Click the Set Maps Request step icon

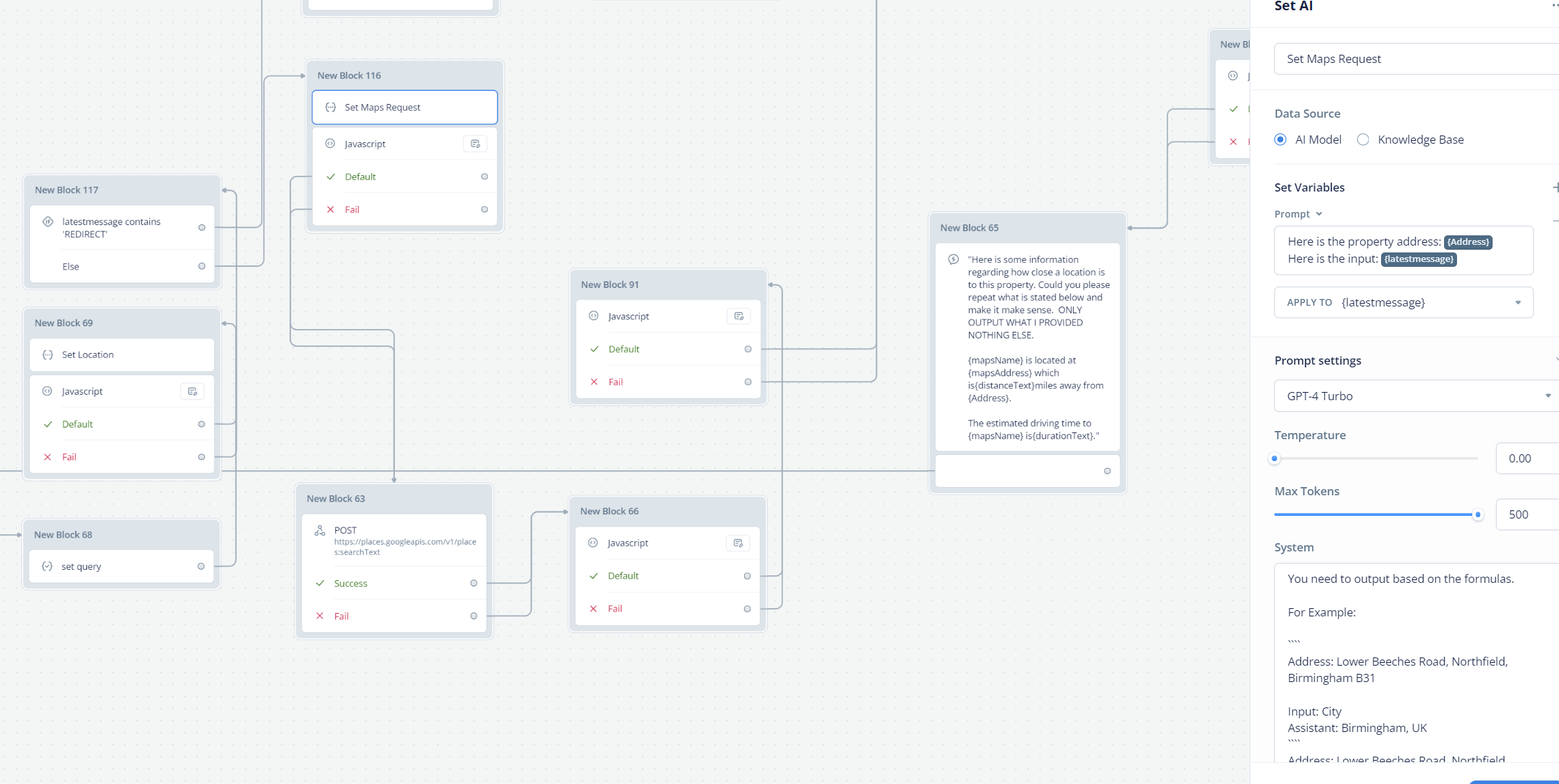click(x=331, y=107)
